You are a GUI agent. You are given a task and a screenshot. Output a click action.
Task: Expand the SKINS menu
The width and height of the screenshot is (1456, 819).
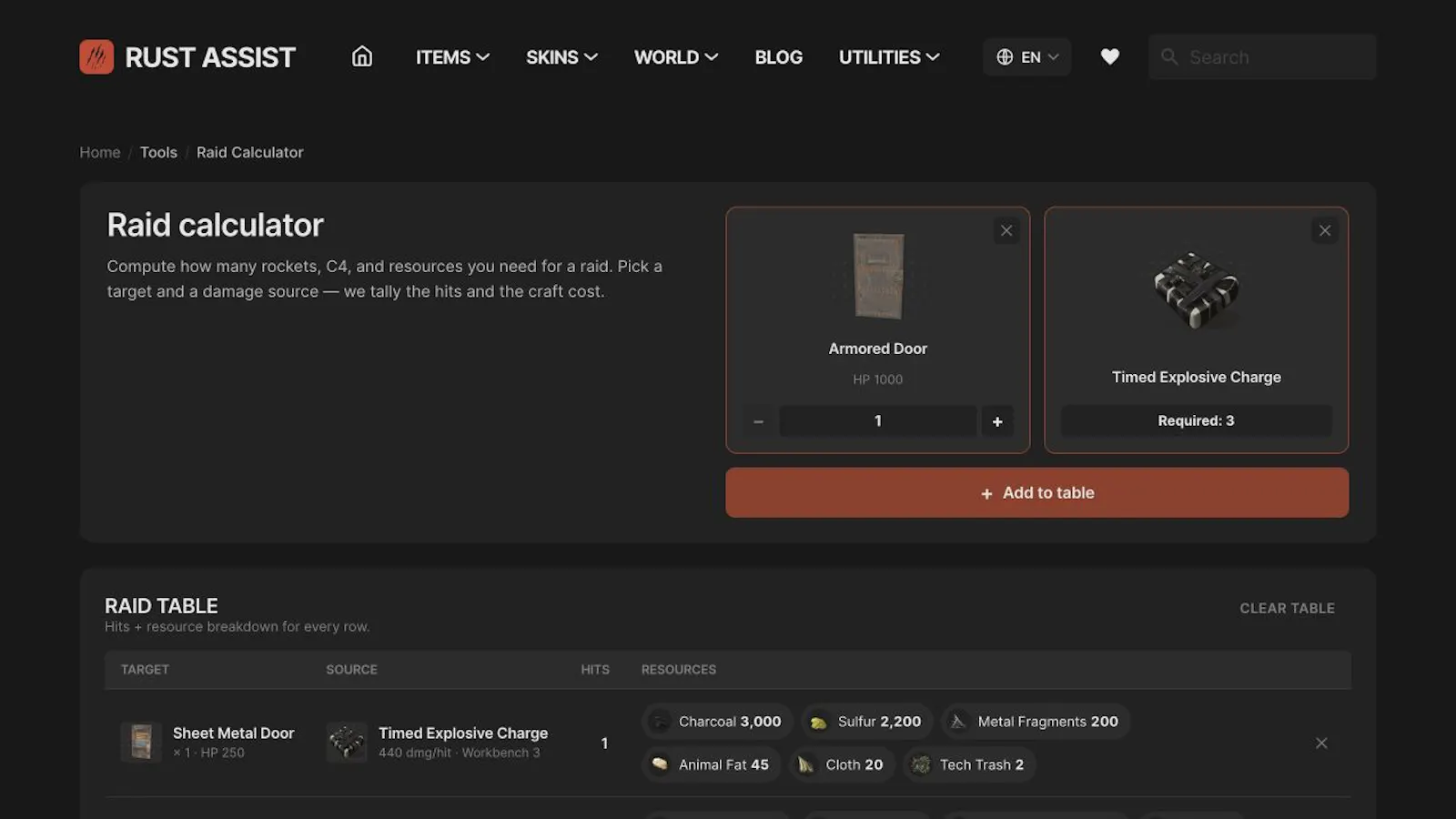(561, 57)
